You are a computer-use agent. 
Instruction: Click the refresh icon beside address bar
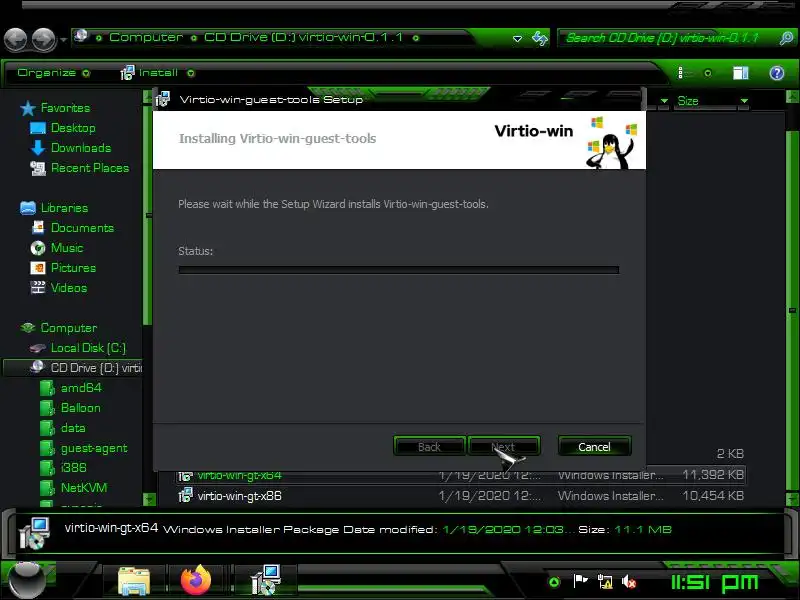coord(539,38)
